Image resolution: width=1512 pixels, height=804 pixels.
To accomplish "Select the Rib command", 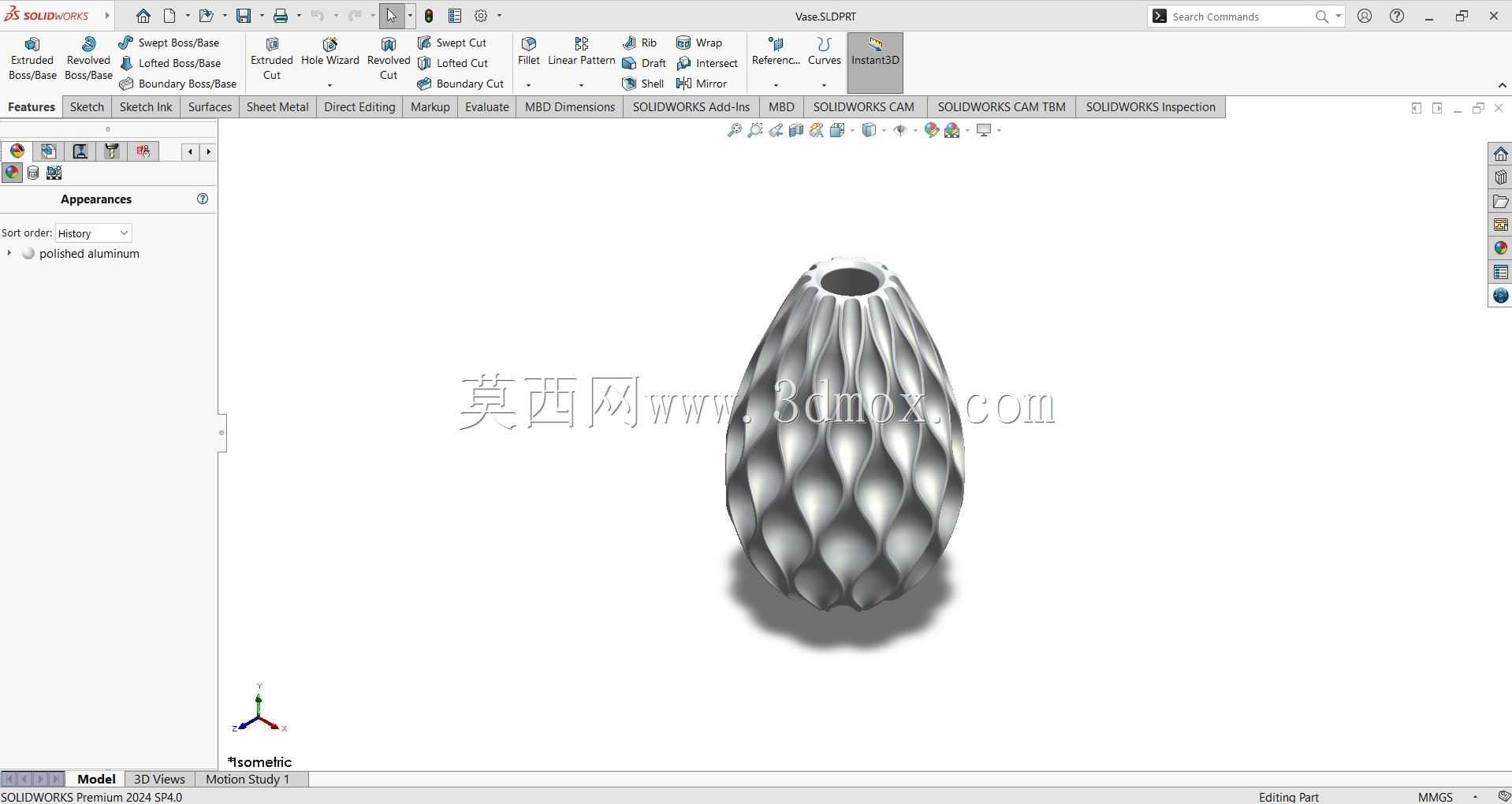I will pyautogui.click(x=639, y=43).
